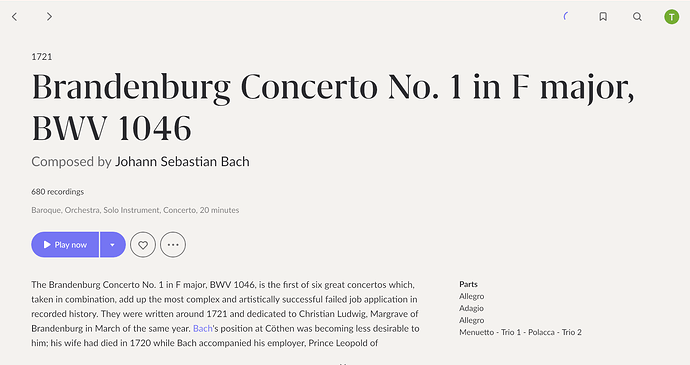The height and width of the screenshot is (365, 690).
Task: Start playback with Play now button
Action: coord(65,245)
